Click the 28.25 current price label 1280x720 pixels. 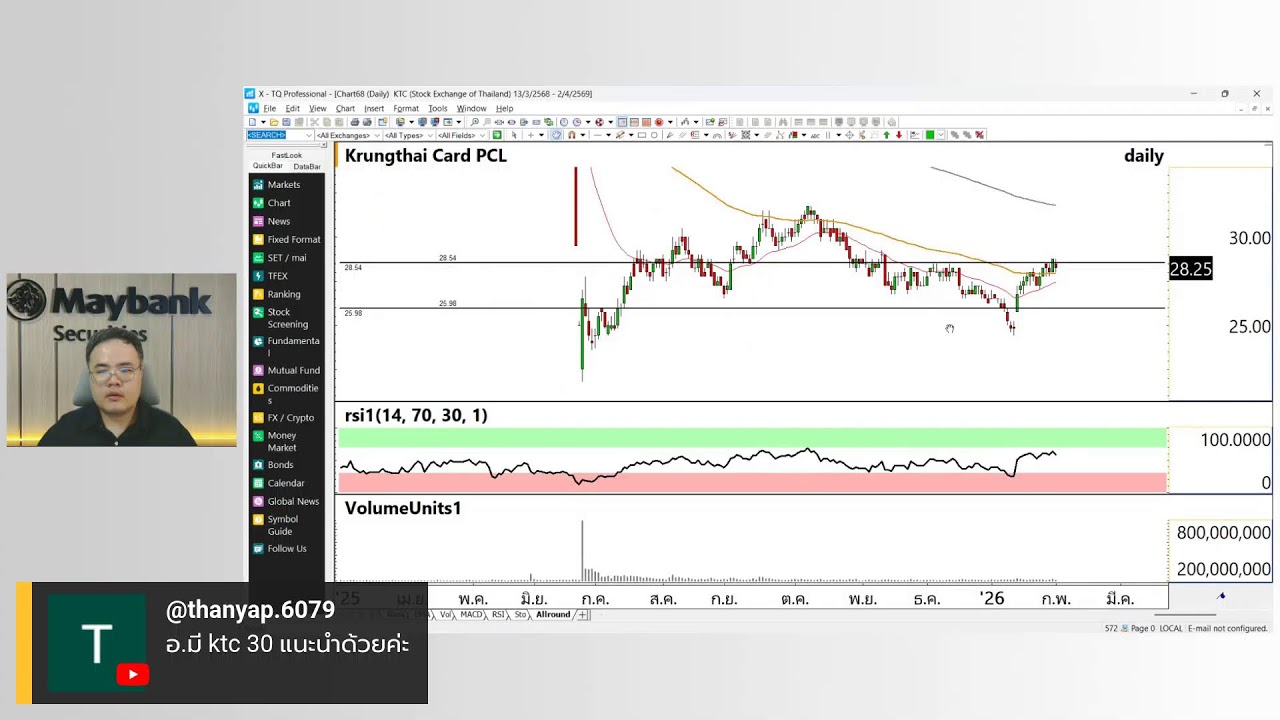pos(1190,269)
